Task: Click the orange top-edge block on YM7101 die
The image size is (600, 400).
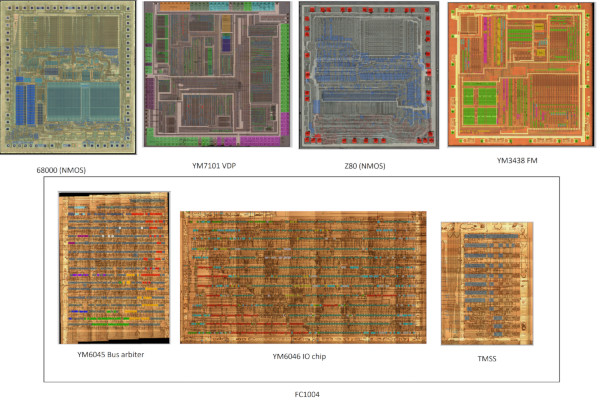Action: pos(174,6)
